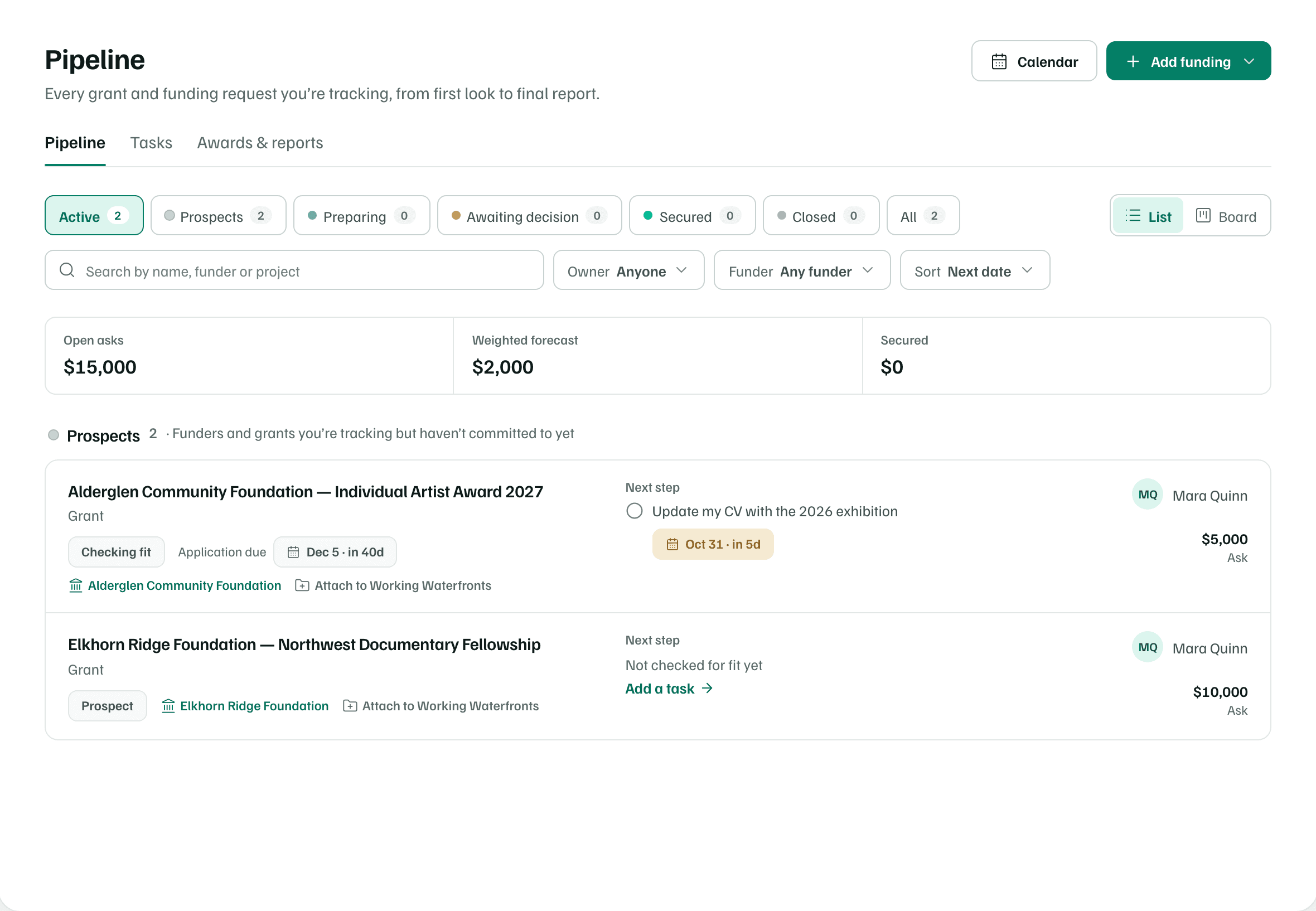Click the Prospect status badge
The image size is (1316, 911).
[107, 705]
